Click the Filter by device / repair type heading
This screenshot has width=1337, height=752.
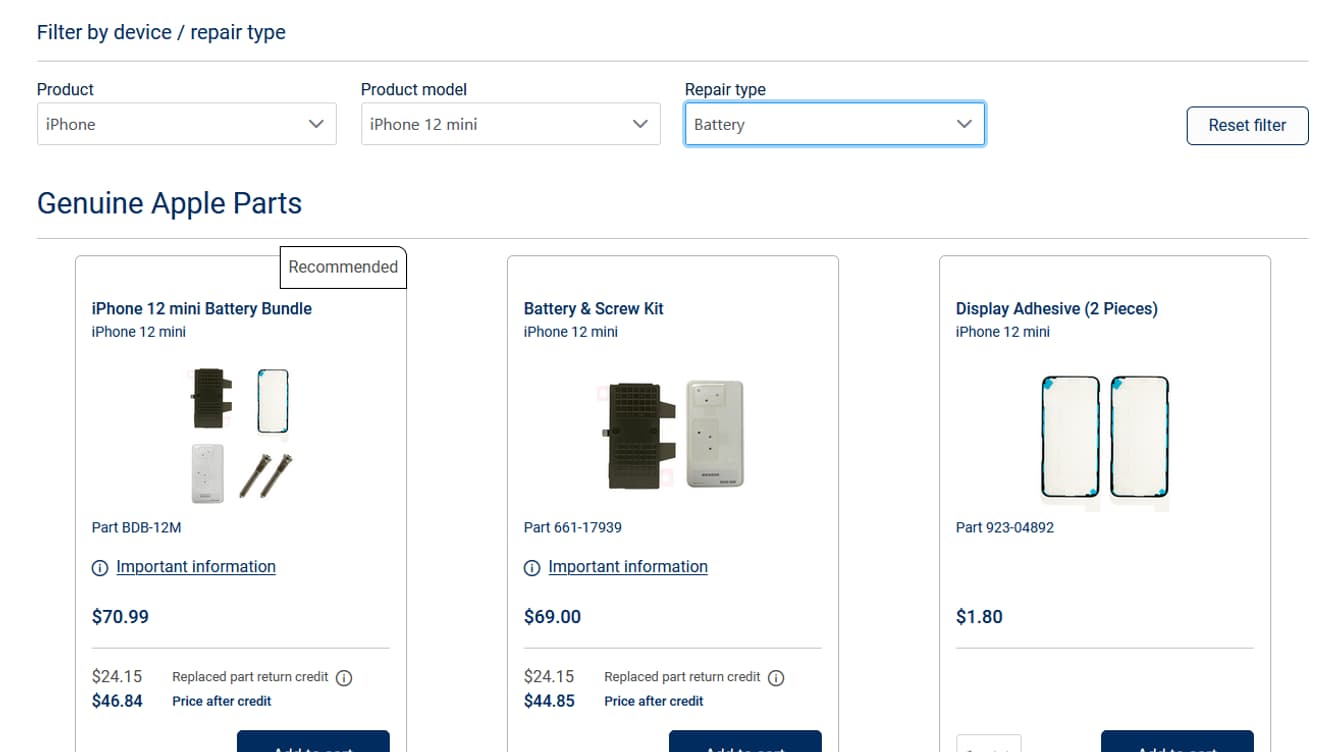pyautogui.click(x=161, y=32)
